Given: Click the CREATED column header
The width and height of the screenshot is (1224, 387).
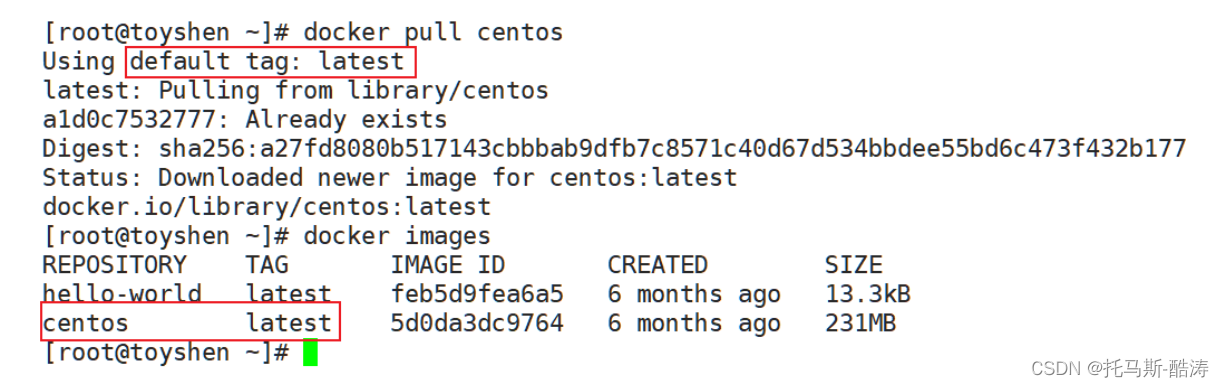Looking at the screenshot, I should point(658,265).
